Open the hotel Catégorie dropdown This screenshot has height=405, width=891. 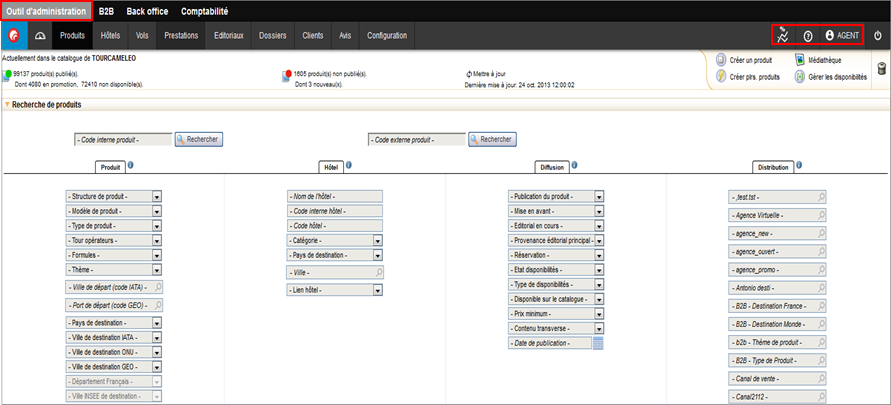coord(377,241)
